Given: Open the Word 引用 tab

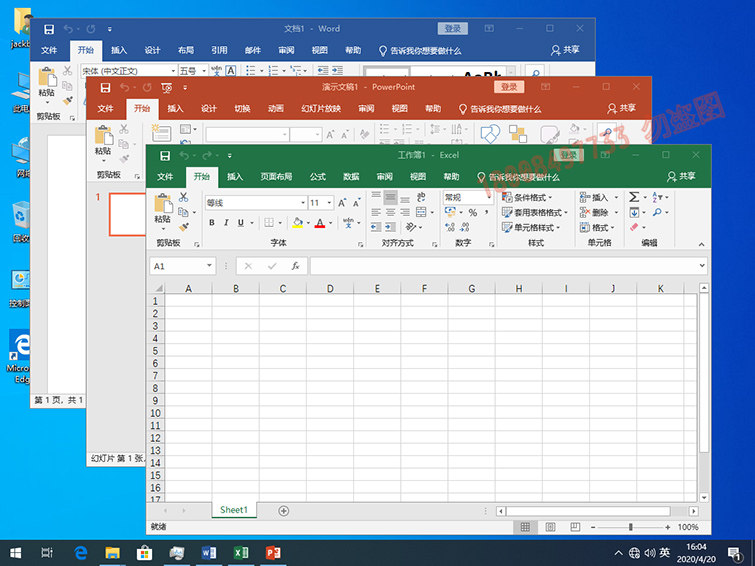Looking at the screenshot, I should click(219, 50).
